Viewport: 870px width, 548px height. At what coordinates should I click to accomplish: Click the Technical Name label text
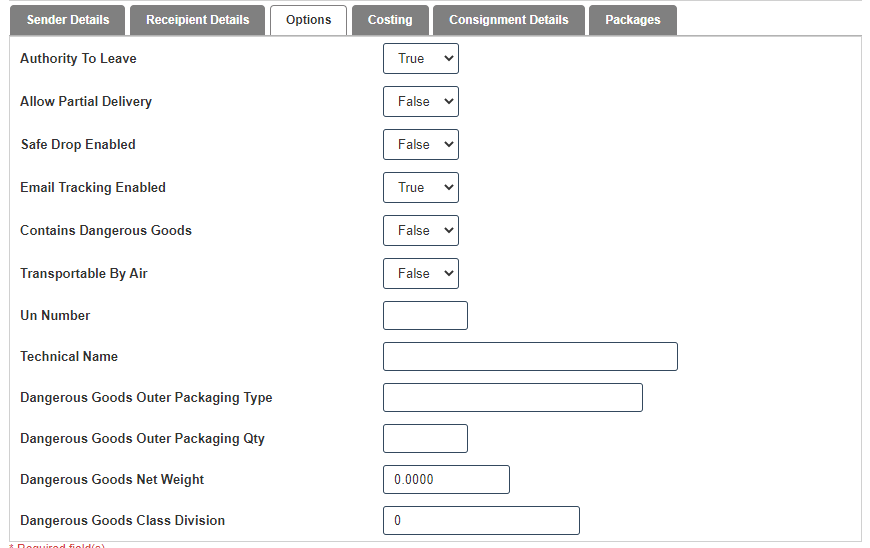(69, 357)
